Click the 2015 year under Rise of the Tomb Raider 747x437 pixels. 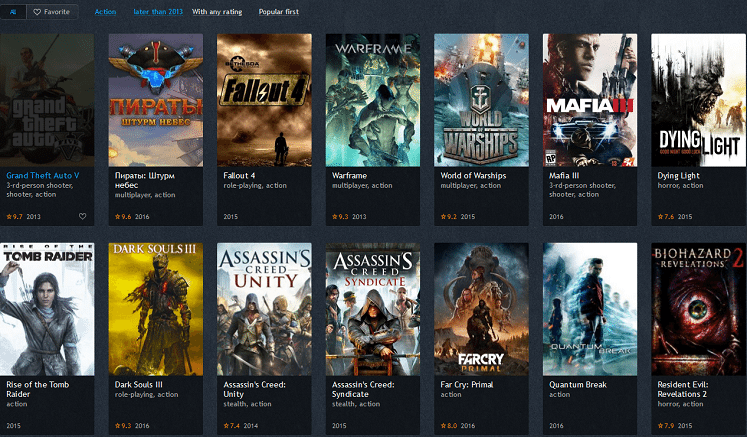click(13, 426)
